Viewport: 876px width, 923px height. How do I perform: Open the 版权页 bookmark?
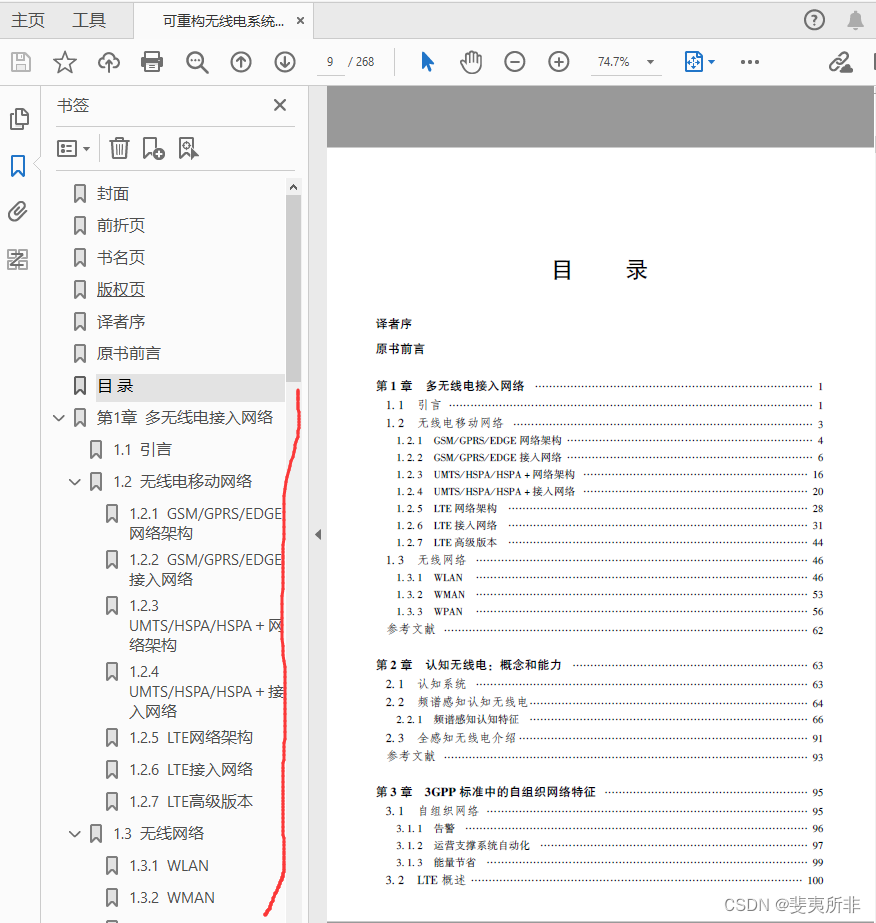121,290
